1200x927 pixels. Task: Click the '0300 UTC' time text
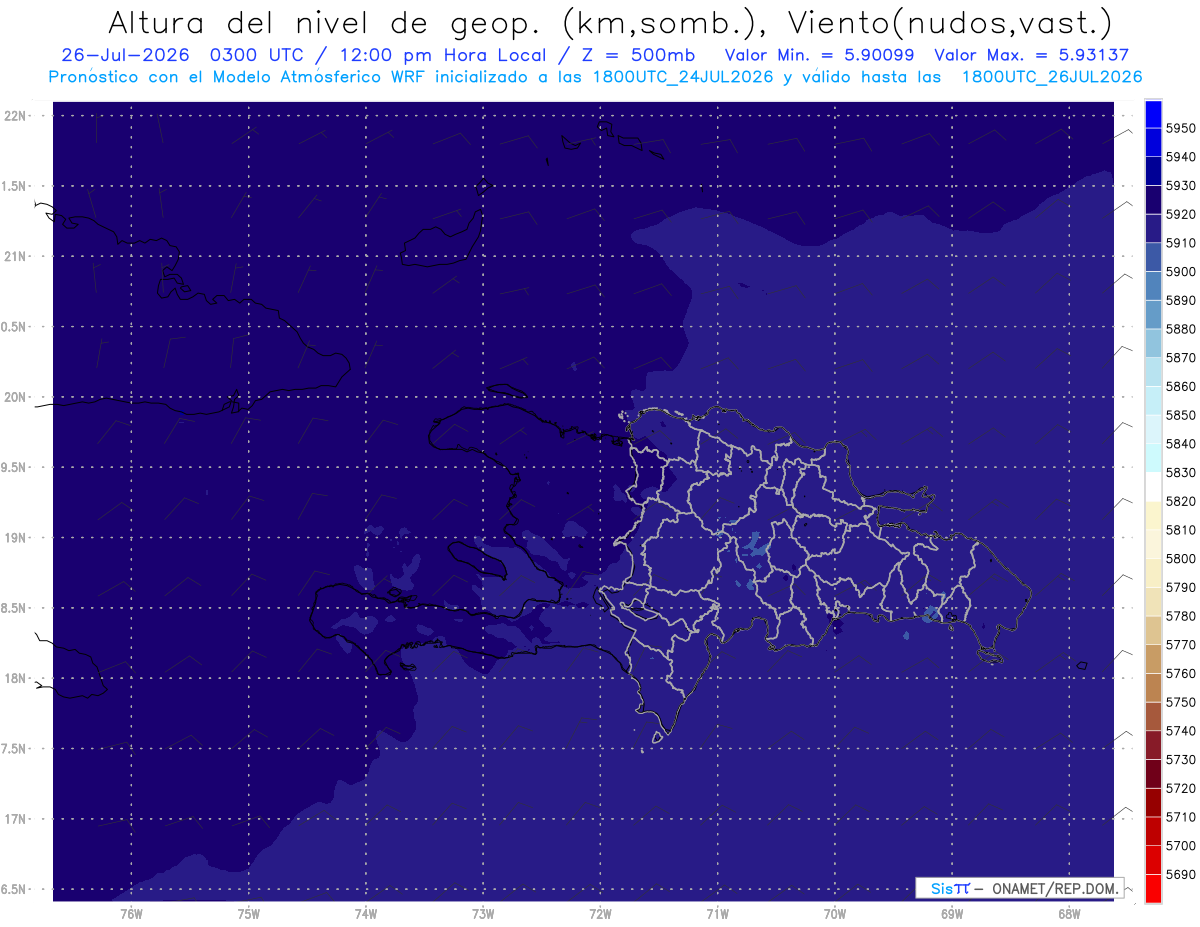(258, 55)
